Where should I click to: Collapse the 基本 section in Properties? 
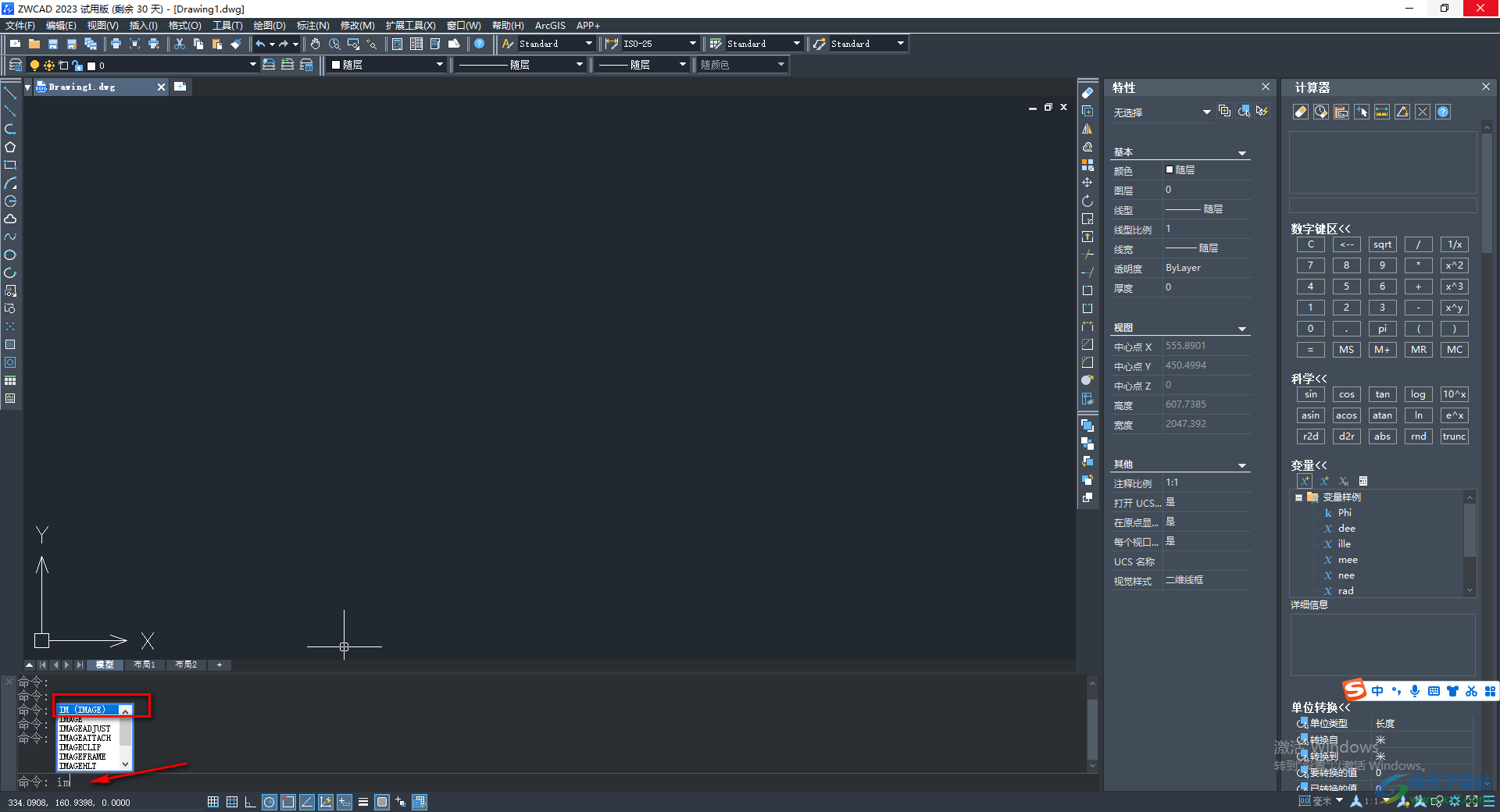pyautogui.click(x=1242, y=153)
